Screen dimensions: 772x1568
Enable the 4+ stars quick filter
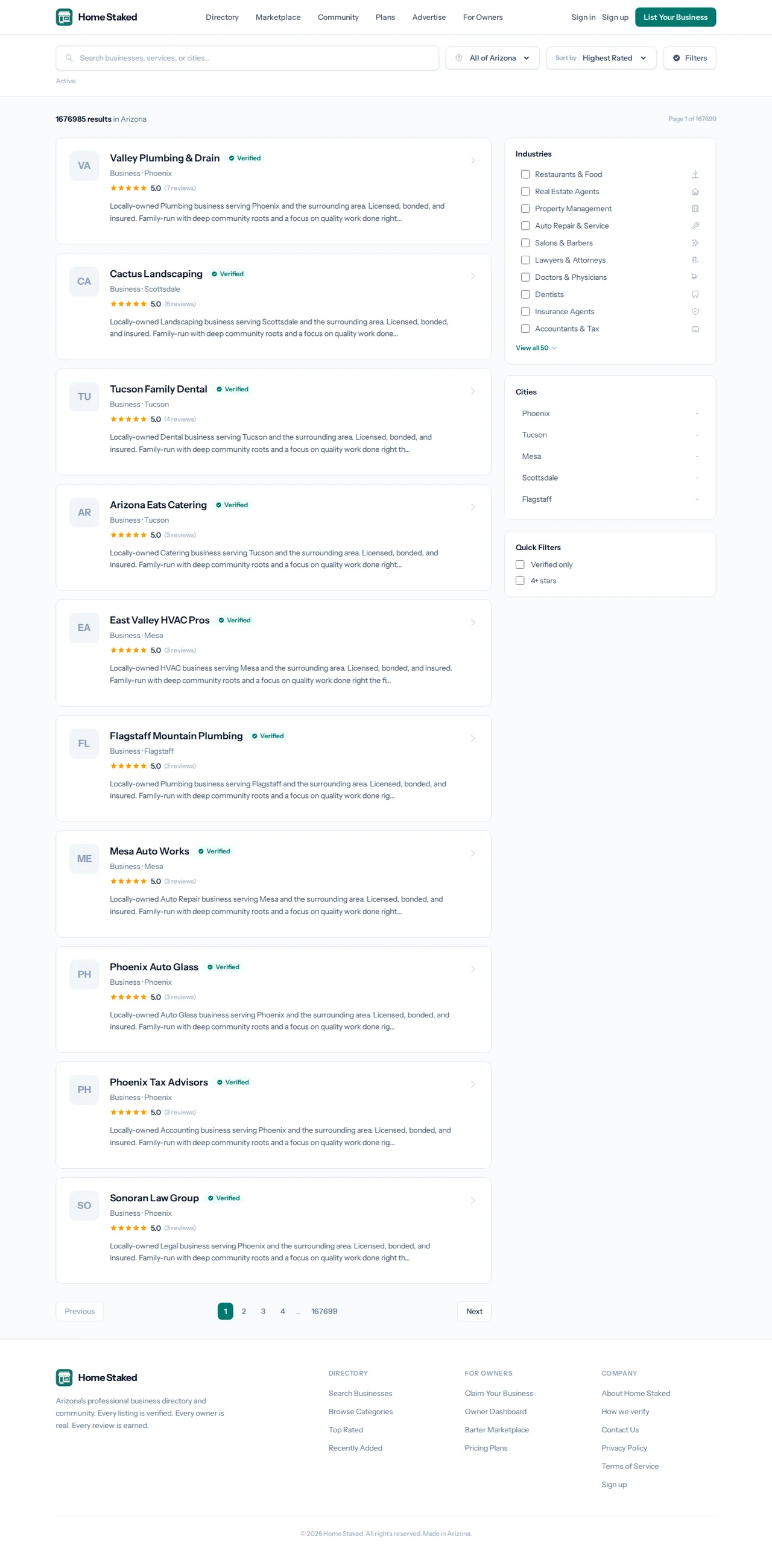tap(520, 581)
